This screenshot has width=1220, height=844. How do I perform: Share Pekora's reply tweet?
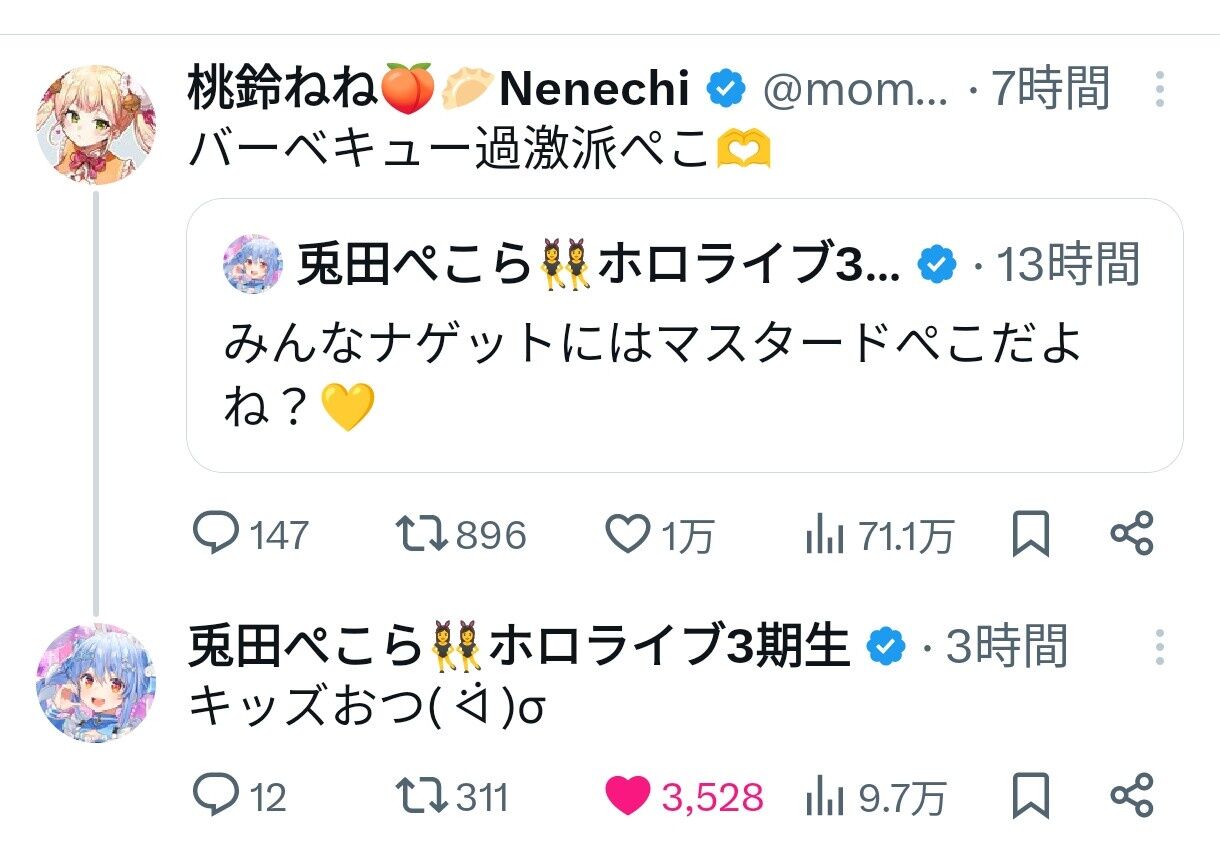[1132, 796]
